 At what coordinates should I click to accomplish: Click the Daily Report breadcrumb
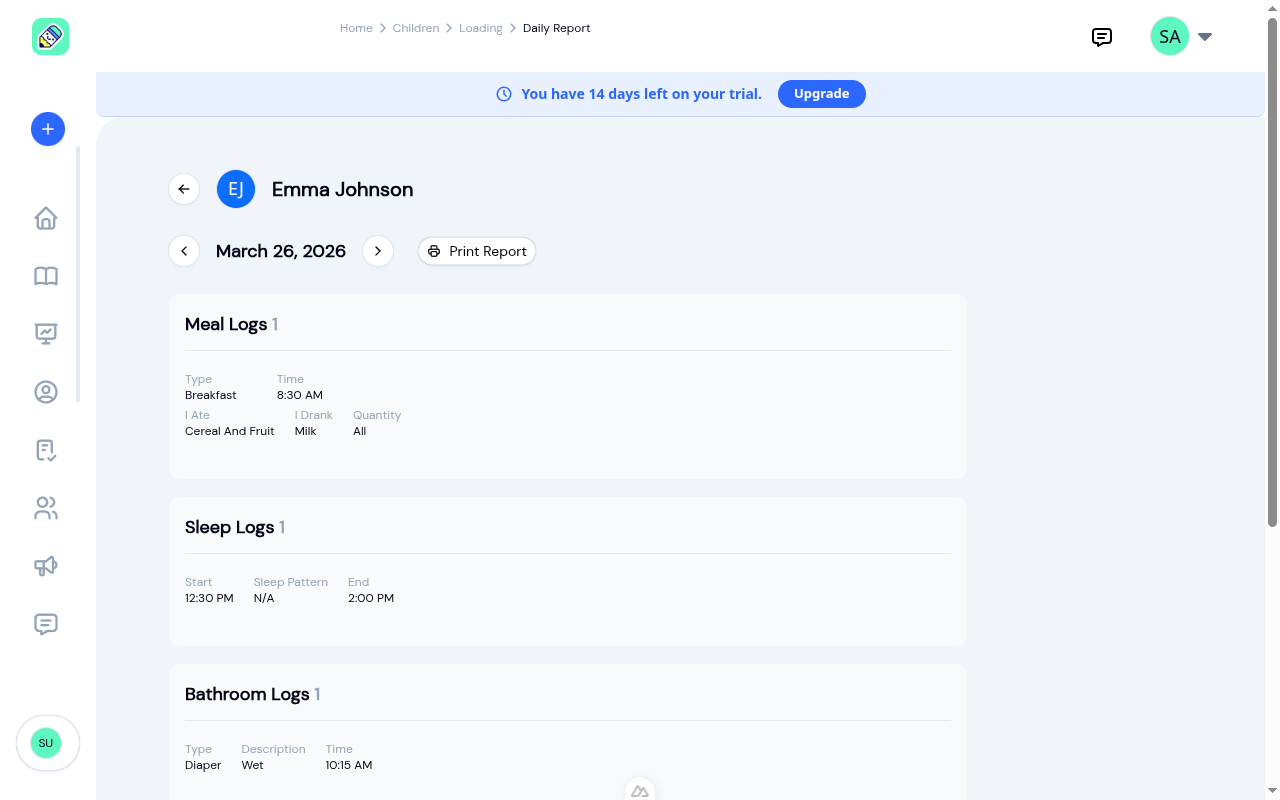(557, 28)
